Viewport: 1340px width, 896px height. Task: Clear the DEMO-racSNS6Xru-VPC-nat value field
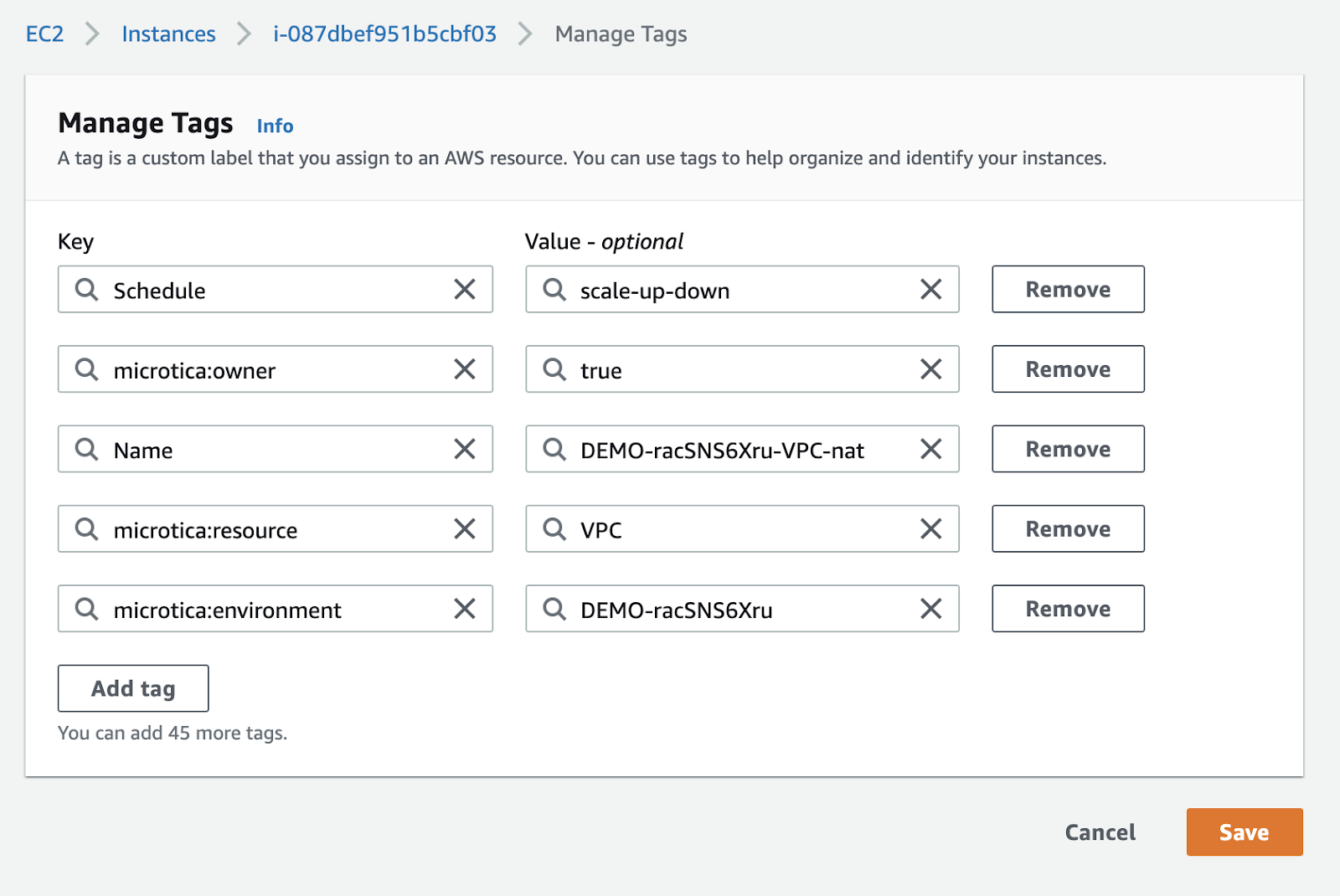click(930, 450)
